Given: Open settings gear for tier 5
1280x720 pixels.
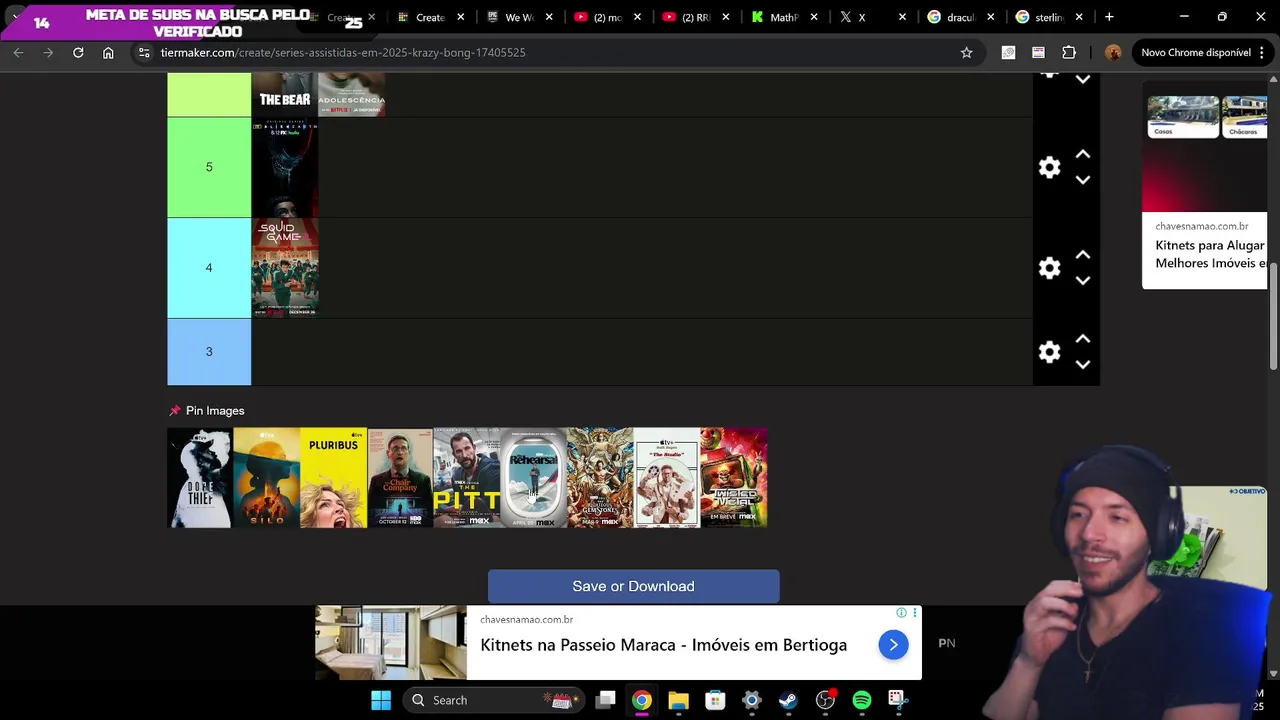Looking at the screenshot, I should (x=1049, y=168).
